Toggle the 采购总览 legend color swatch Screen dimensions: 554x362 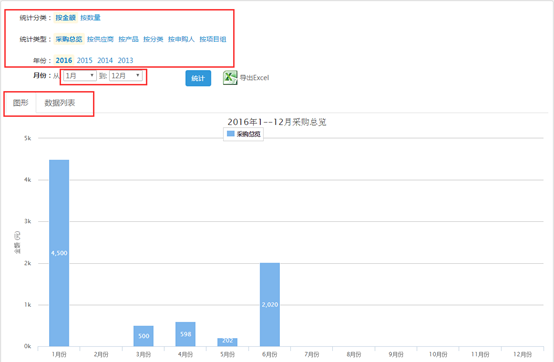(x=231, y=134)
